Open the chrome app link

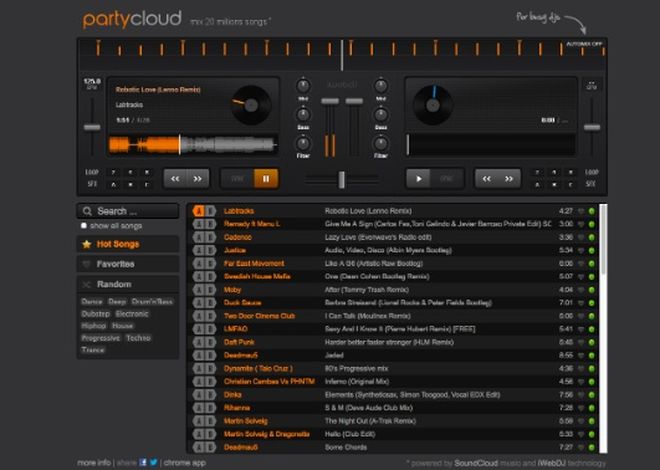(185, 462)
